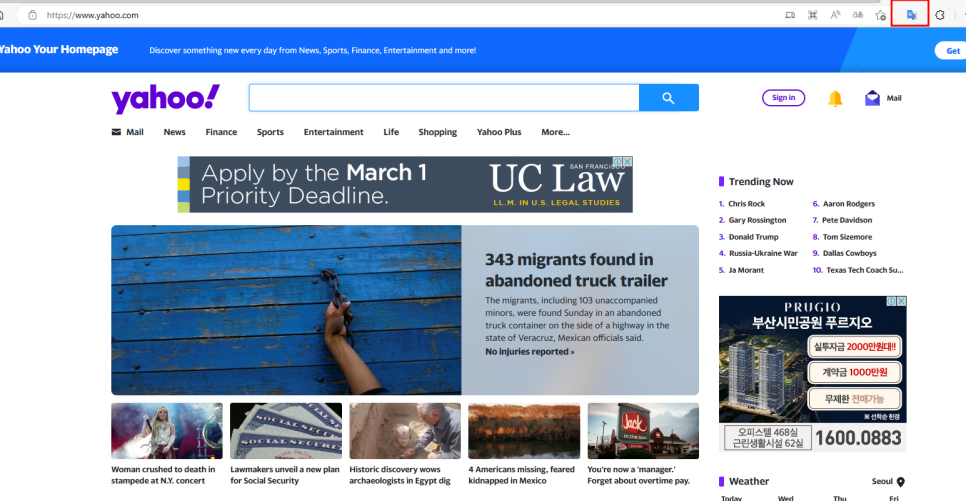The image size is (966, 501).
Task: Click the Sign in button
Action: 783,97
